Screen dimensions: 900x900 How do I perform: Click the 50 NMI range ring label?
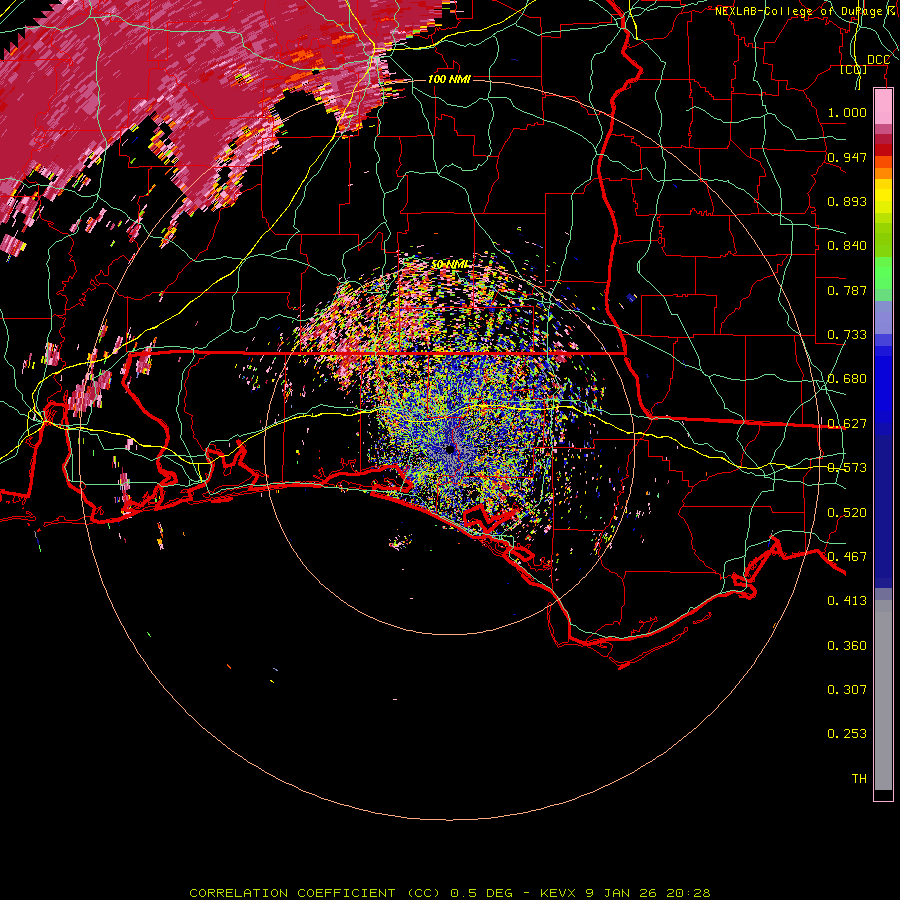(449, 264)
